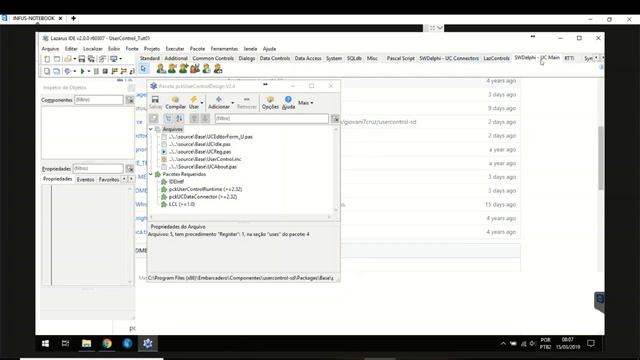
Task: Click the Adicionar plus icon
Action: pos(219,99)
